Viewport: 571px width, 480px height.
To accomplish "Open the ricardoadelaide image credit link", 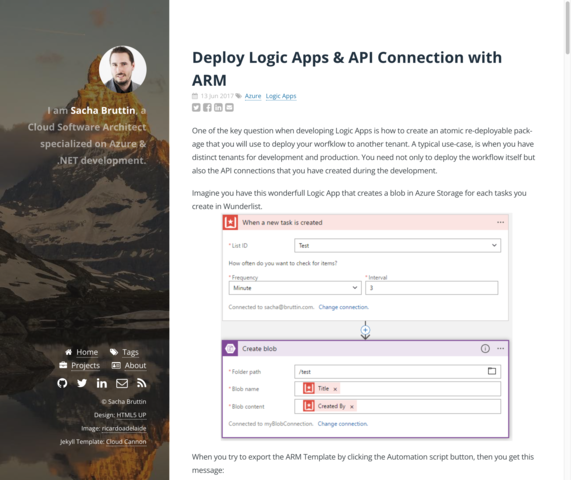I will click(124, 428).
